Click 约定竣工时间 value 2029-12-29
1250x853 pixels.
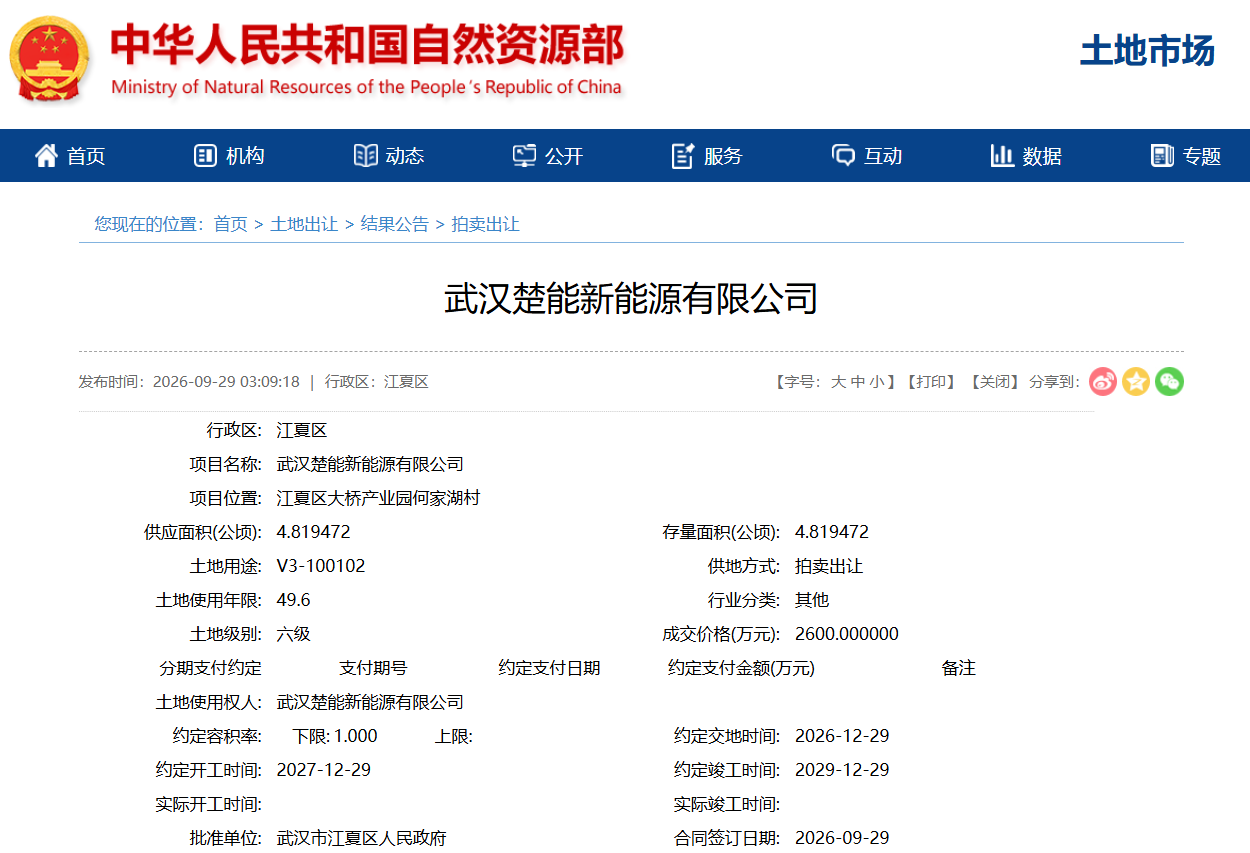pyautogui.click(x=842, y=770)
